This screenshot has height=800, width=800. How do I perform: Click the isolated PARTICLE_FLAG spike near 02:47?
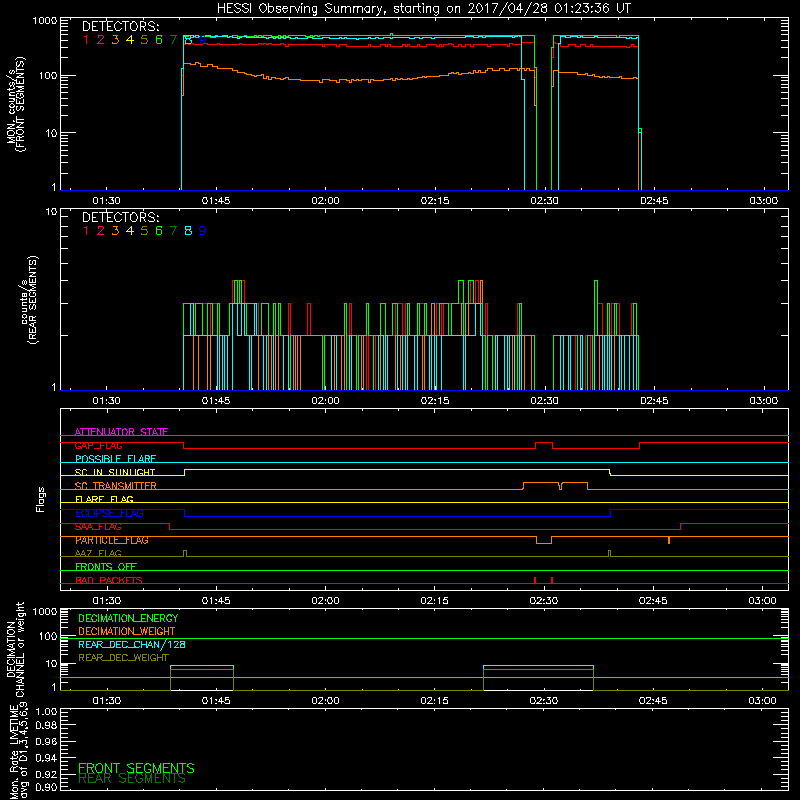[x=669, y=540]
